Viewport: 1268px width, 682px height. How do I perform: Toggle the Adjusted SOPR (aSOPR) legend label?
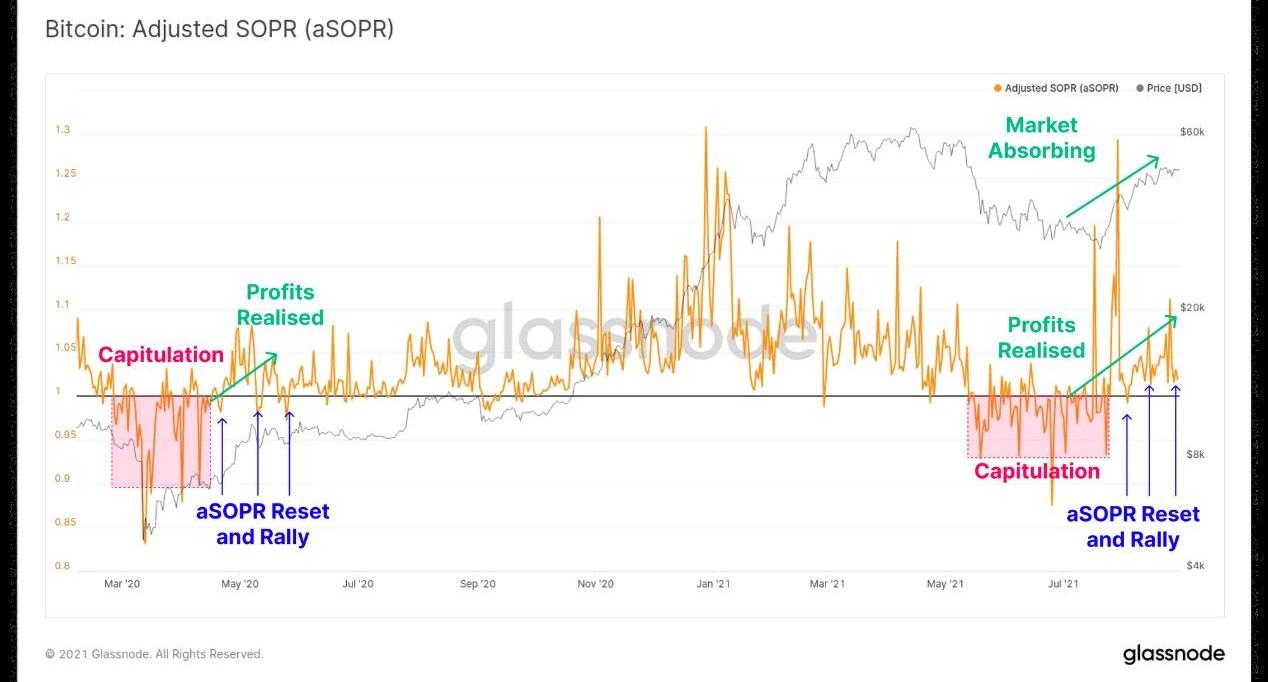pos(1061,89)
